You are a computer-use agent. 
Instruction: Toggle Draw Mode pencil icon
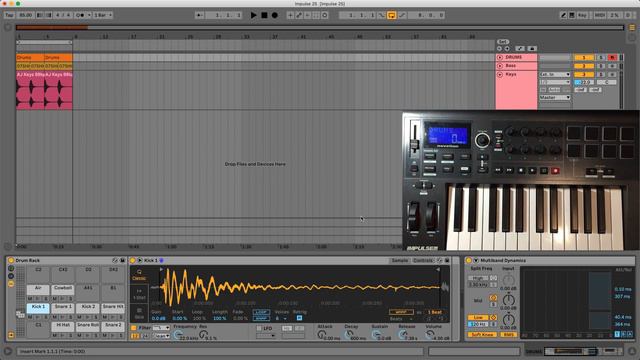(563, 15)
